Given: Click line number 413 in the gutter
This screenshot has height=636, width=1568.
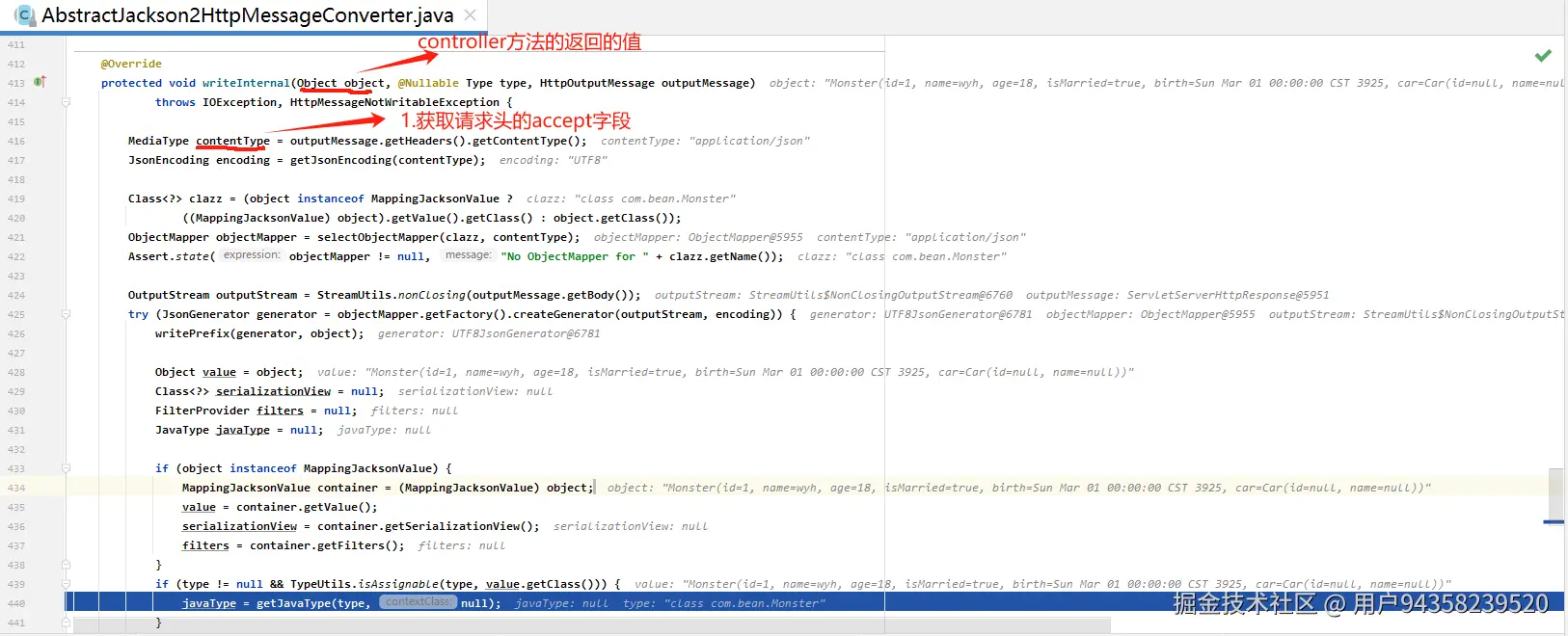Looking at the screenshot, I should click(x=15, y=83).
